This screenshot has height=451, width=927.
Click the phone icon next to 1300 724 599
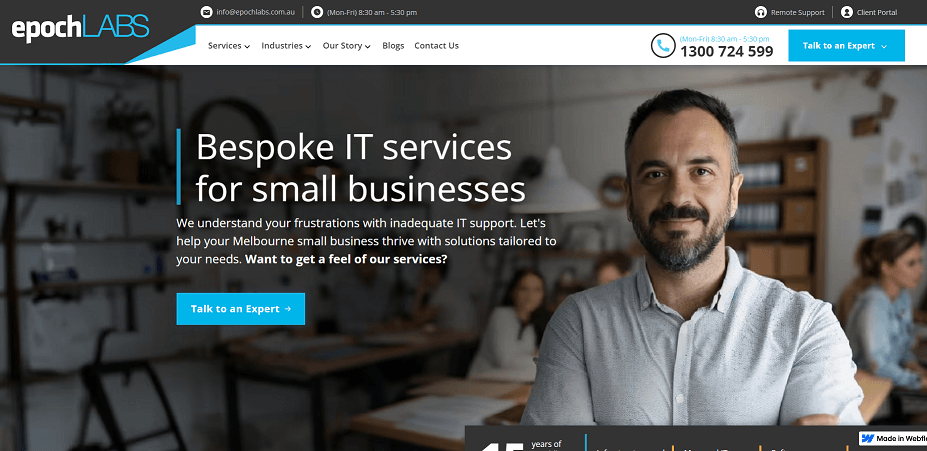pos(663,46)
